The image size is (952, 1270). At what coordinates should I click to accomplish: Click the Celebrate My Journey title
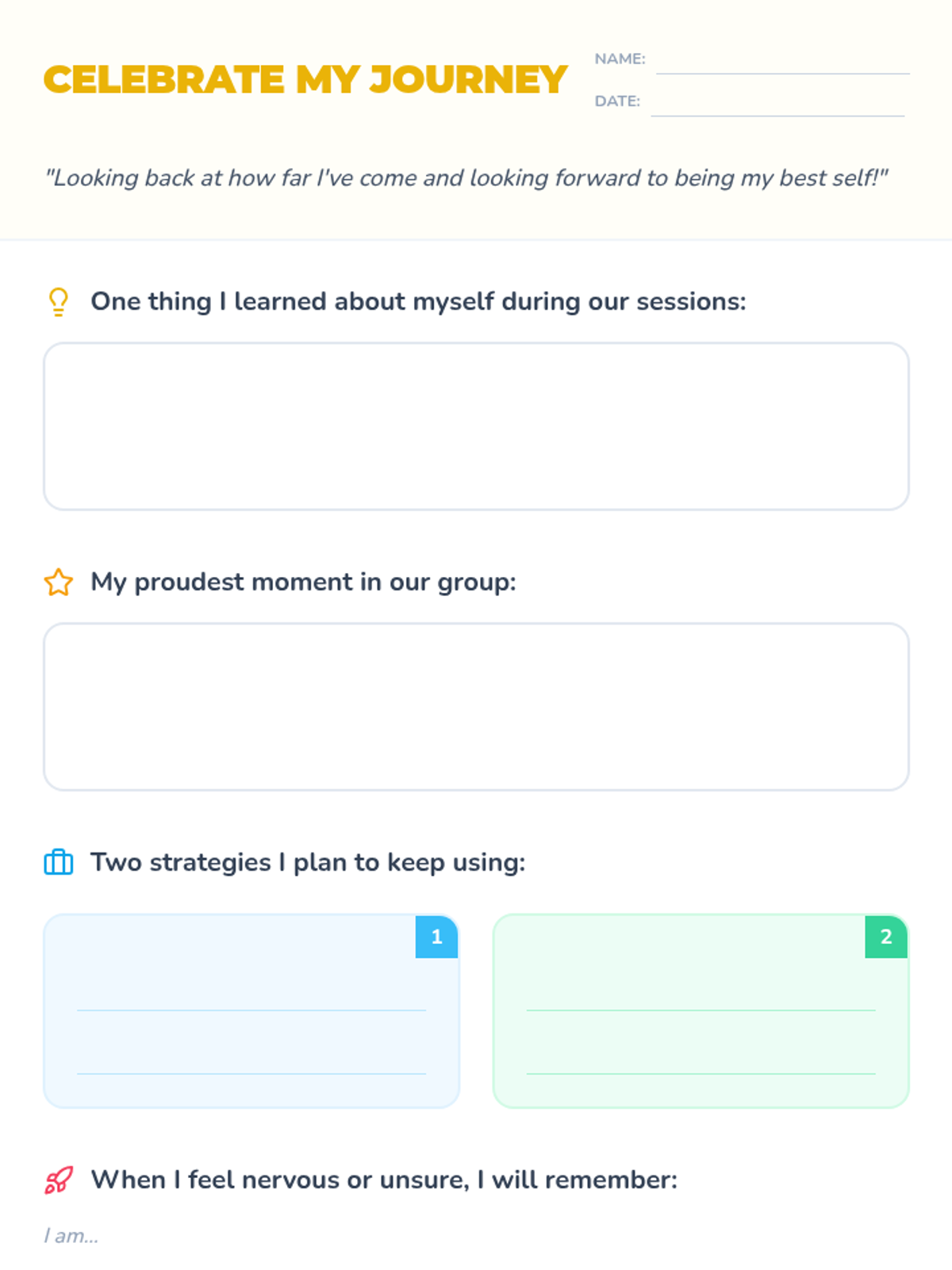pos(305,80)
